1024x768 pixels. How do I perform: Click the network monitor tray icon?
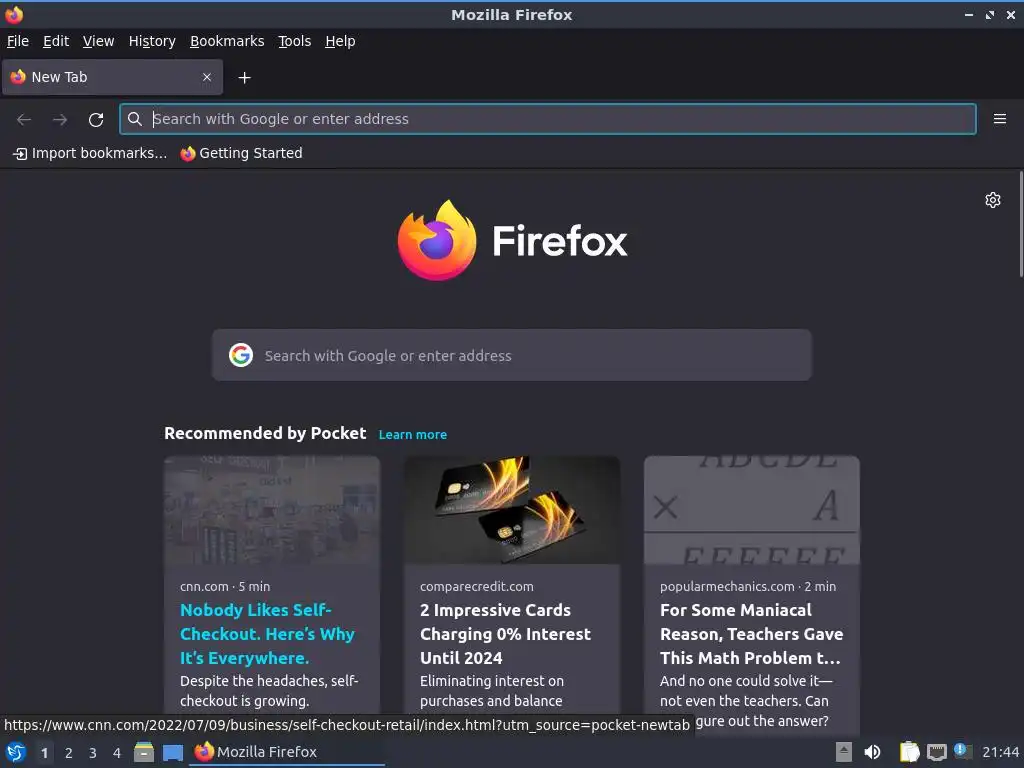click(936, 752)
